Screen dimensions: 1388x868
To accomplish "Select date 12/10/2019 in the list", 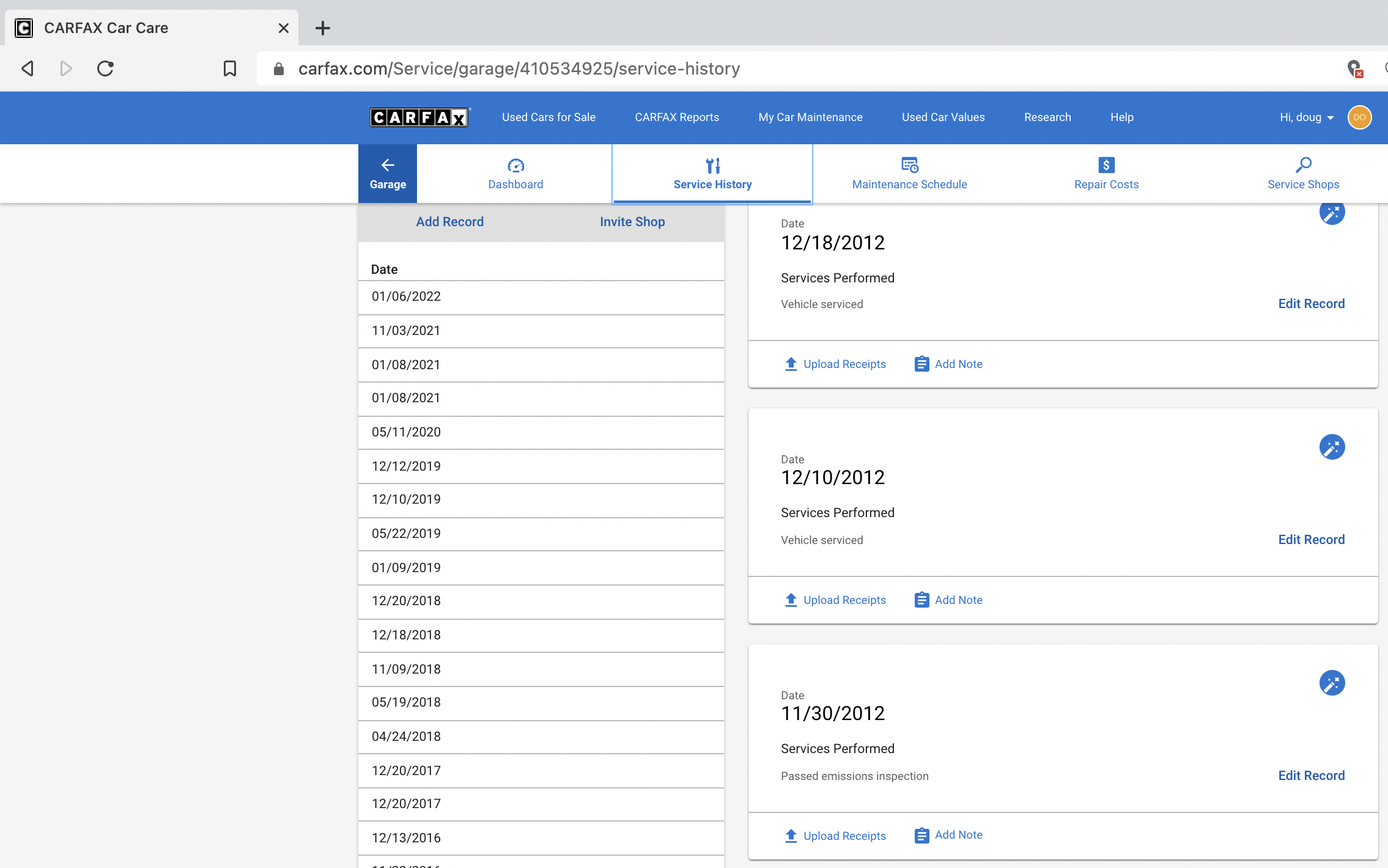I will point(541,500).
